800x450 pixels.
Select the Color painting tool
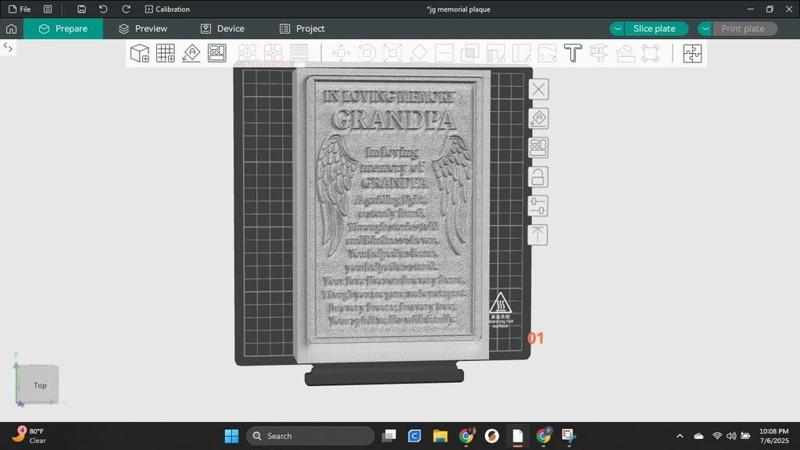(x=547, y=53)
